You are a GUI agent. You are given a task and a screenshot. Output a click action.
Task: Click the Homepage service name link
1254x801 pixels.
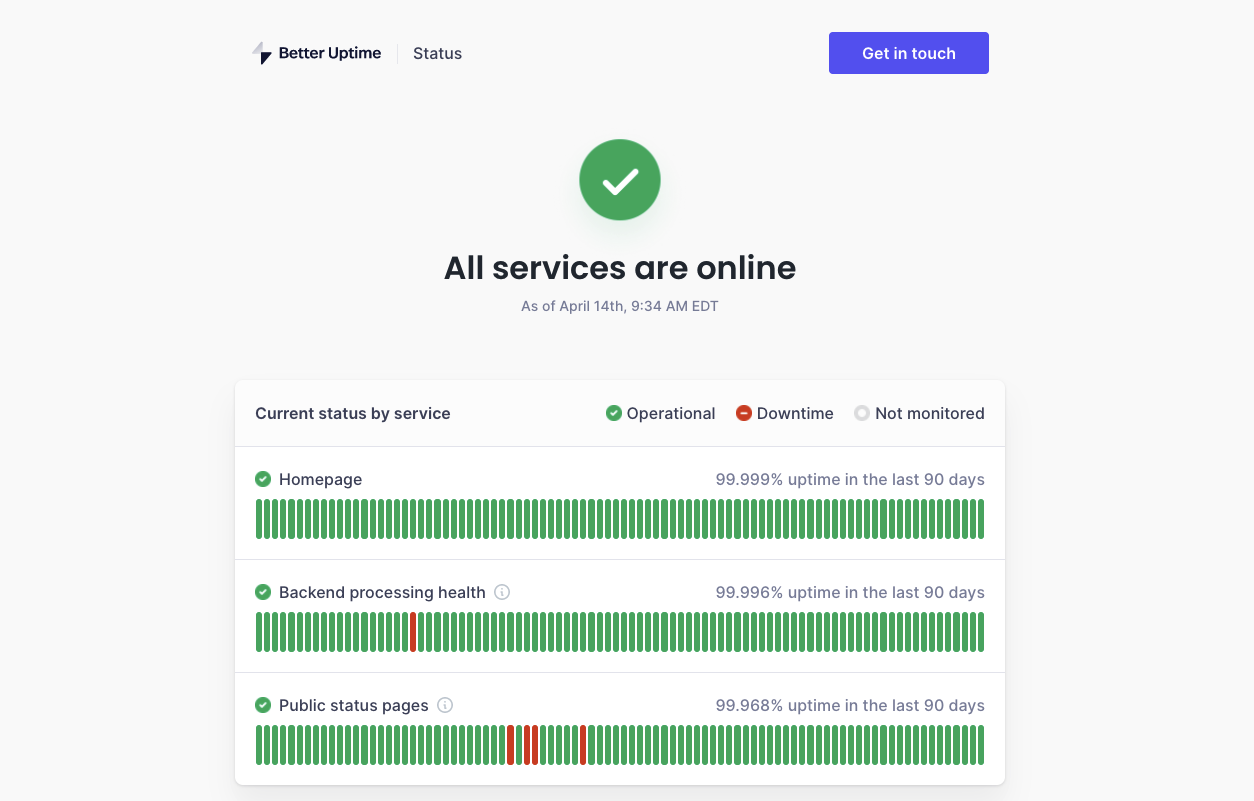[x=320, y=479]
